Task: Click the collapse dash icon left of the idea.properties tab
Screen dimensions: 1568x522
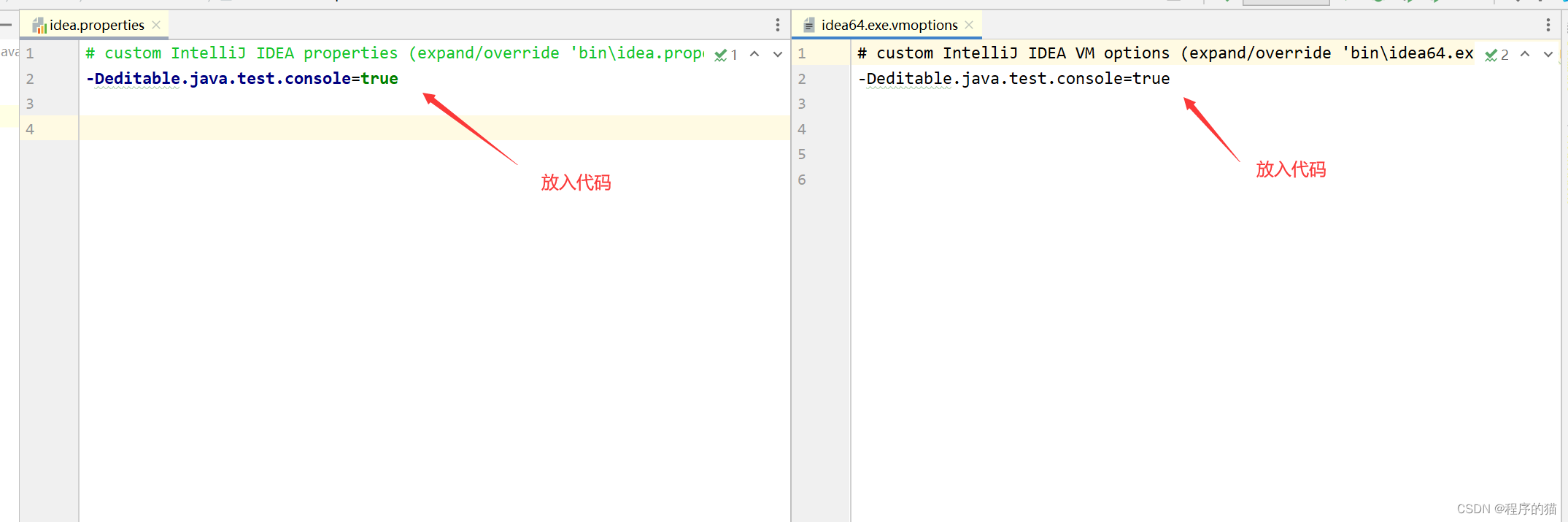Action: pyautogui.click(x=6, y=25)
